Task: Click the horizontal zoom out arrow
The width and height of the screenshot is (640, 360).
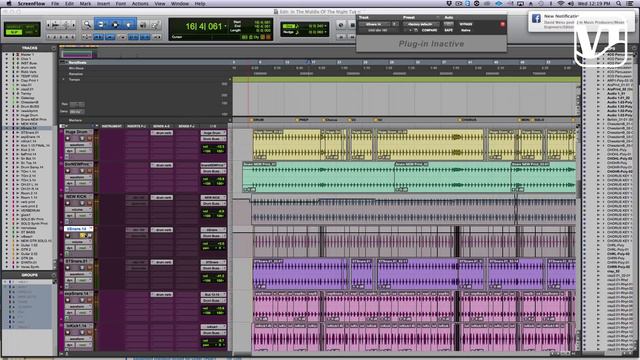Action: [x=50, y=25]
